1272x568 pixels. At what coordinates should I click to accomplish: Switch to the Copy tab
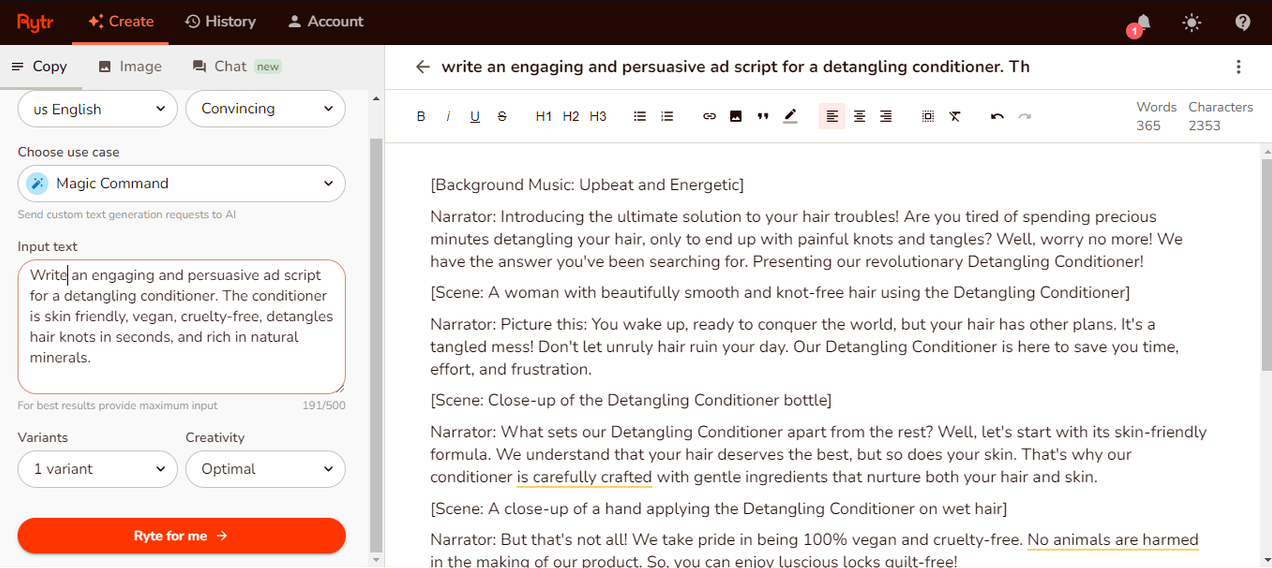(39, 66)
